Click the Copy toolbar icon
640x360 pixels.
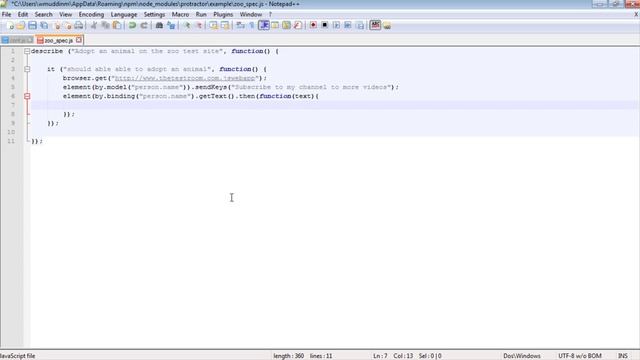click(x=105, y=26)
